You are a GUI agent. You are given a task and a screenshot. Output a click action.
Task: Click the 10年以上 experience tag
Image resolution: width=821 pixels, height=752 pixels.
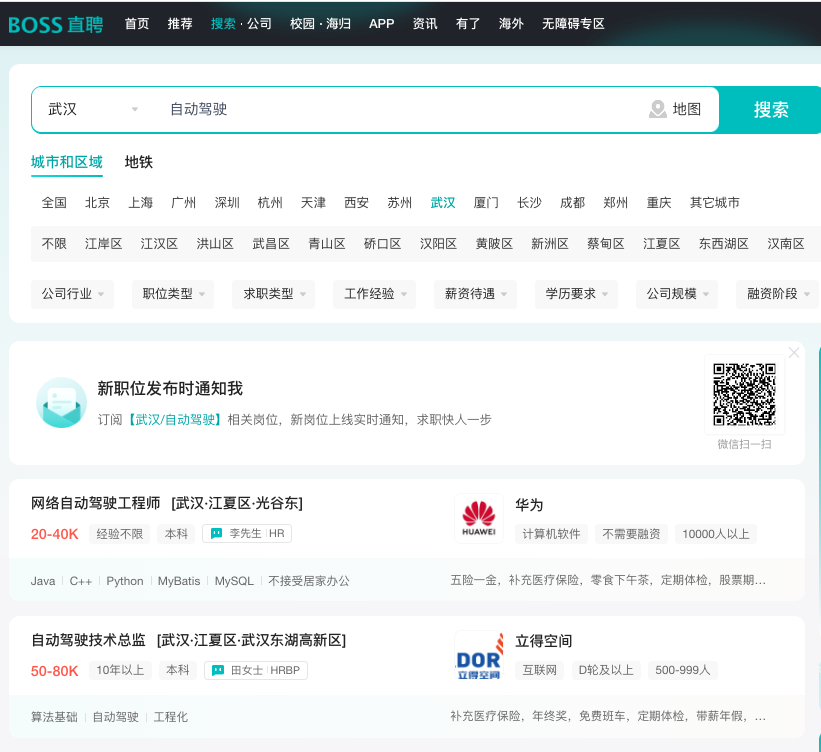120,670
